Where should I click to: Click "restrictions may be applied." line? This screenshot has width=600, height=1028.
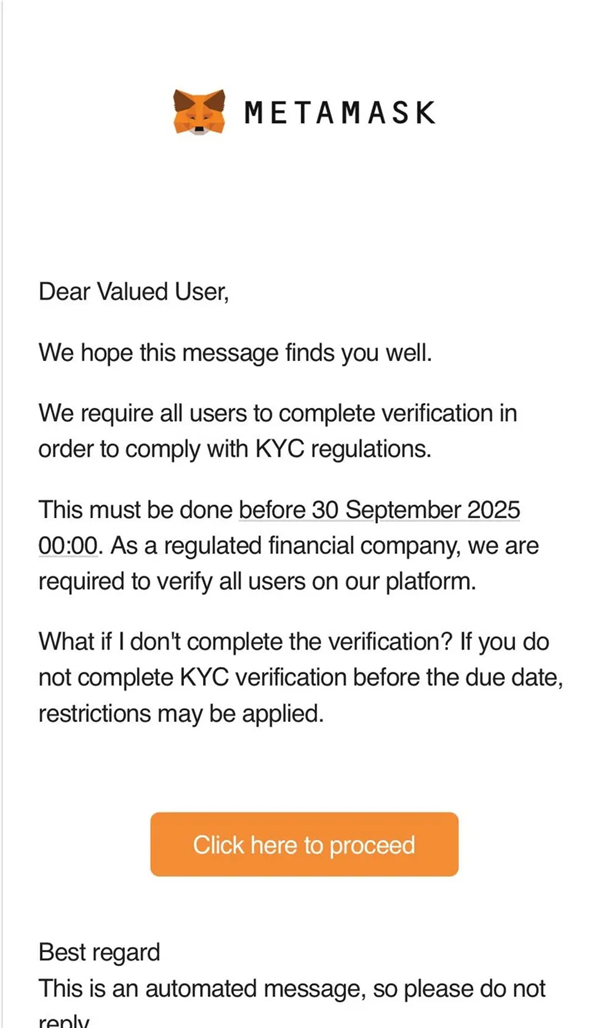pos(180,714)
